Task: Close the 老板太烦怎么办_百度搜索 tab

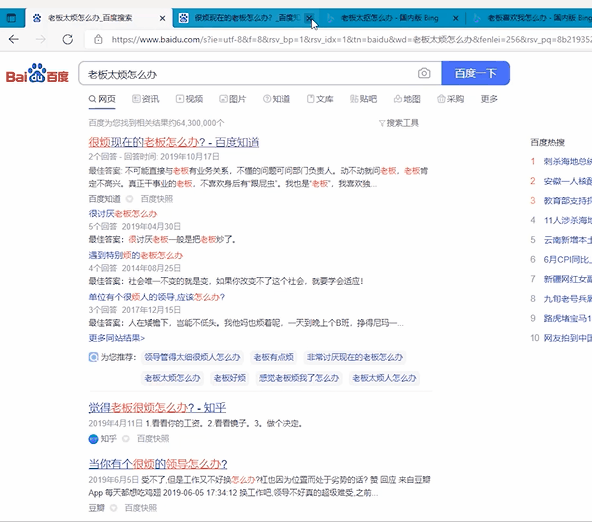Action: (162, 18)
